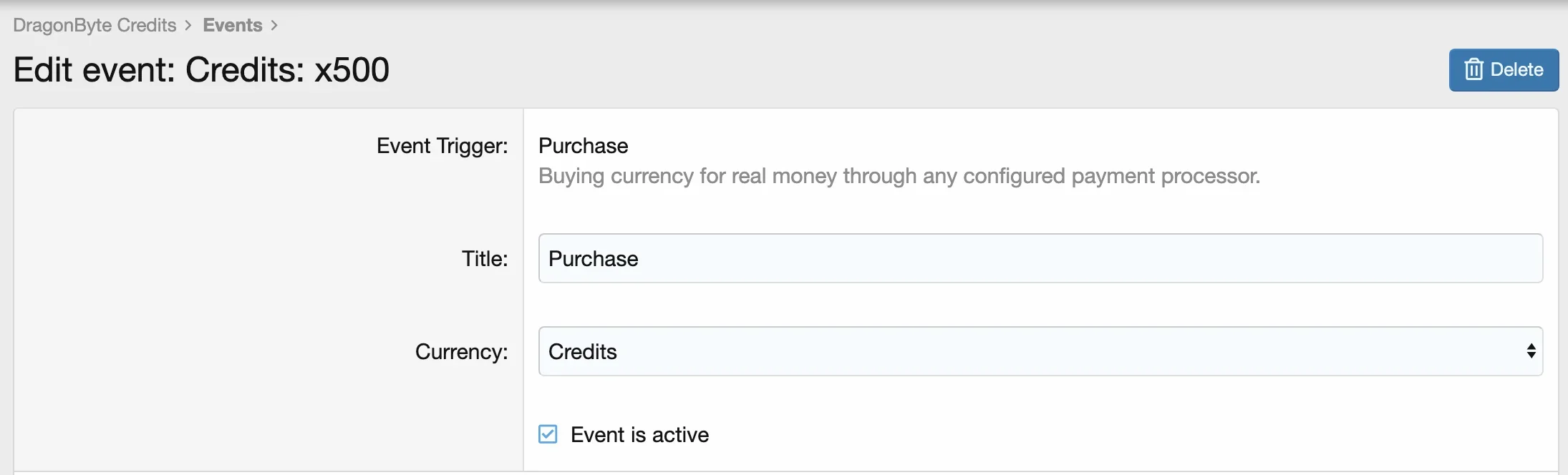
Task: Click the Currency select up-down arrows
Action: click(1531, 351)
